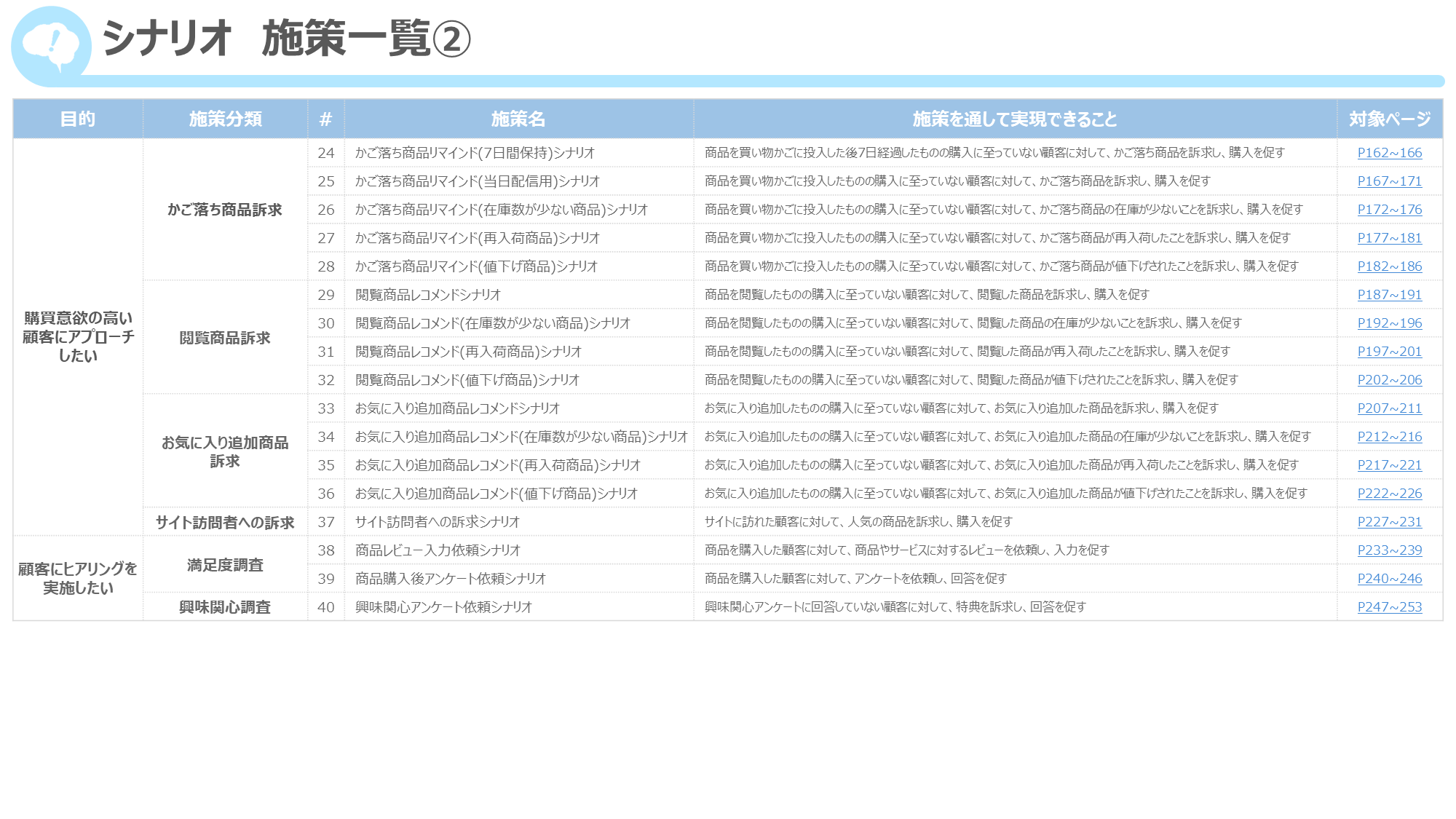1456x819 pixels.
Task: Click かご落ち商品リマインド(再入荷商品)シナリオ
Action: click(478, 238)
